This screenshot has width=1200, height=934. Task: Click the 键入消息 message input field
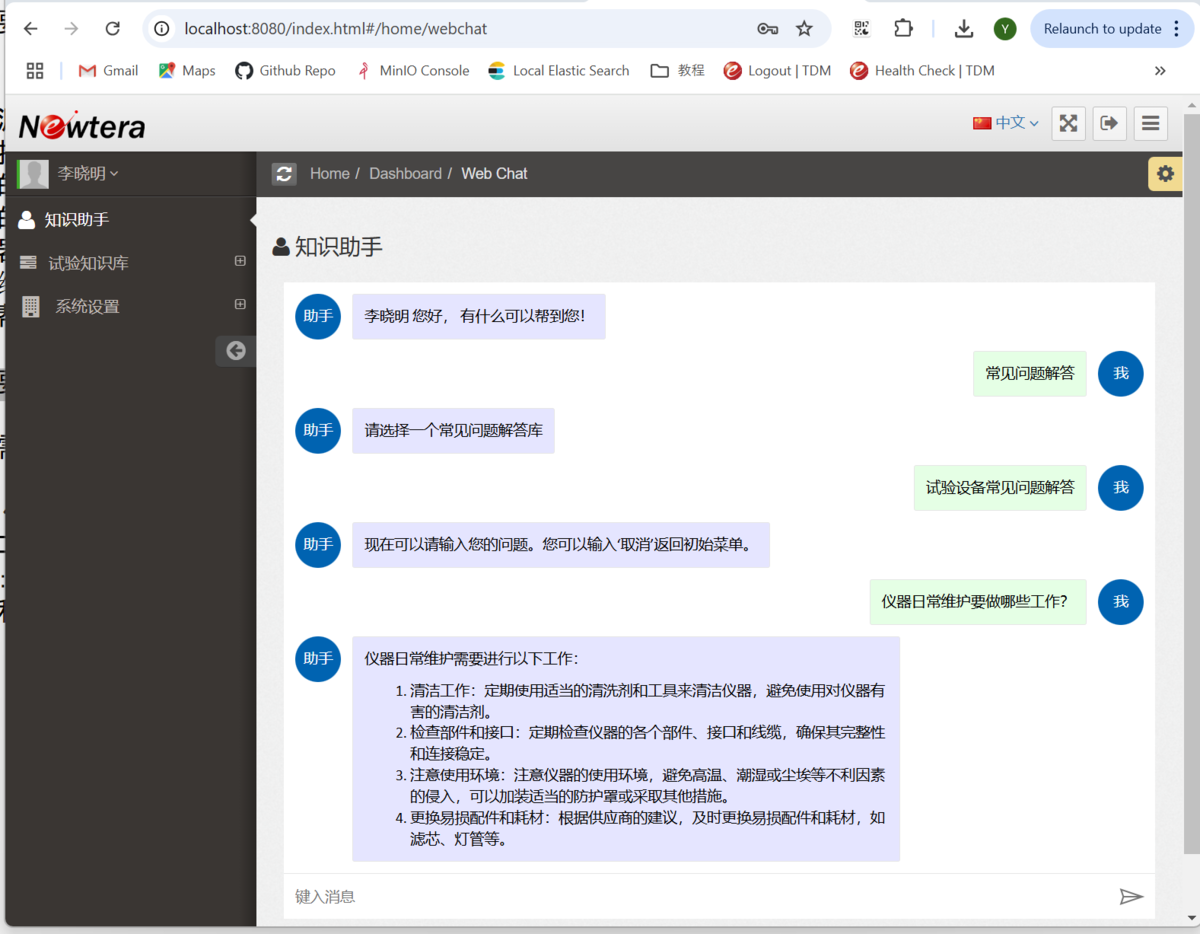(x=700, y=897)
